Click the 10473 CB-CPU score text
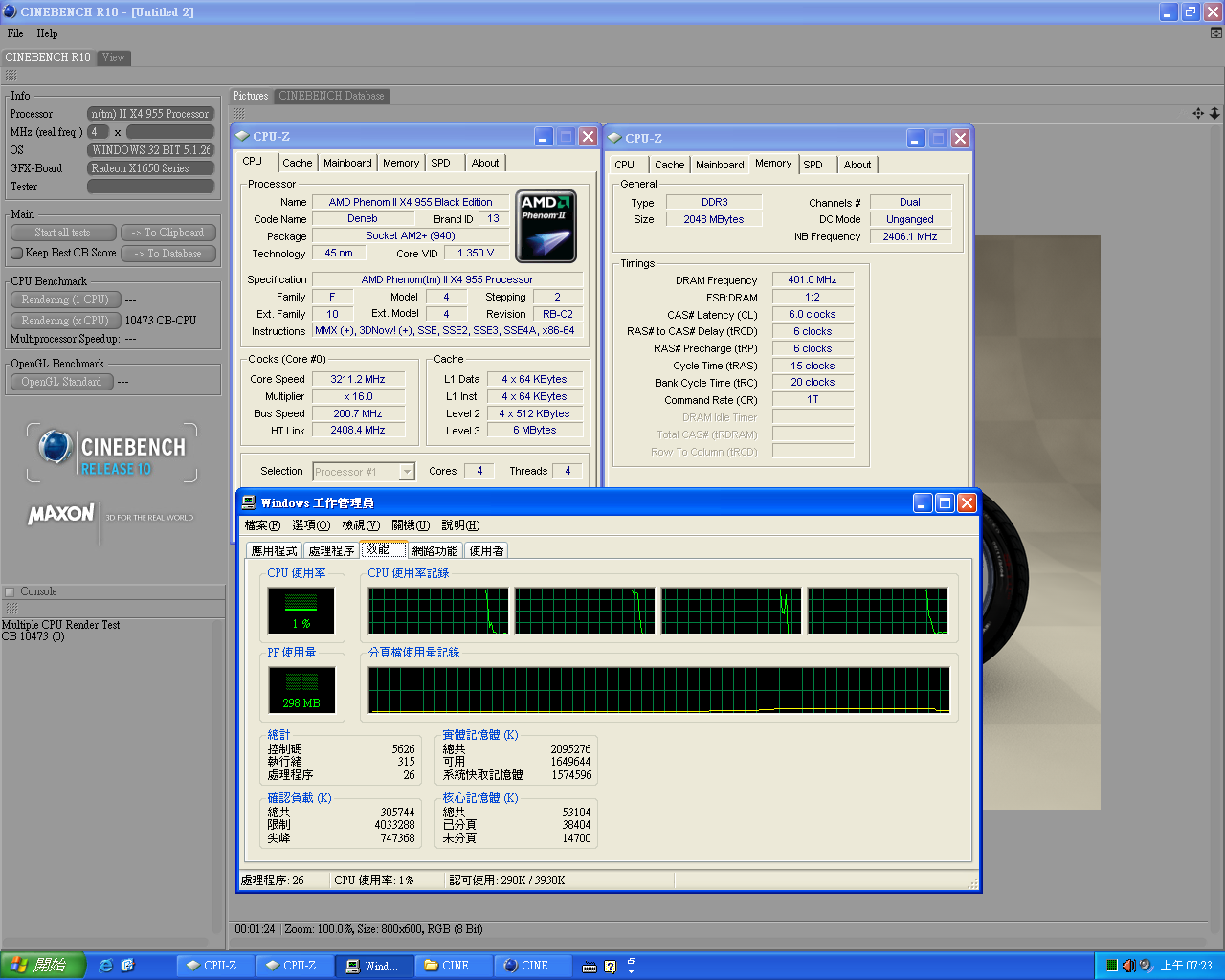 pyautogui.click(x=161, y=321)
